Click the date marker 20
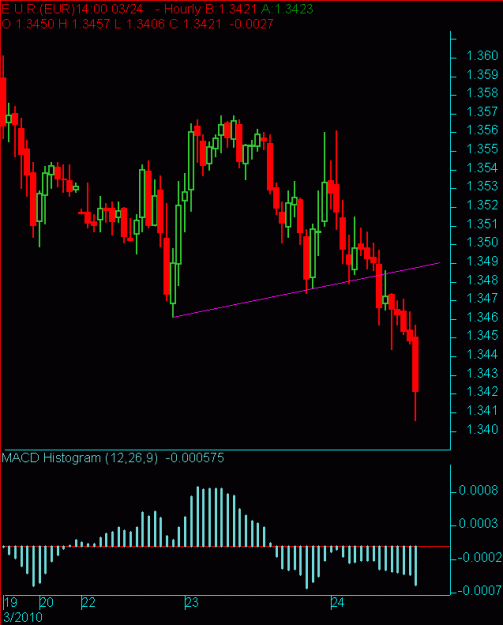This screenshot has height=625, width=503. [x=47, y=602]
